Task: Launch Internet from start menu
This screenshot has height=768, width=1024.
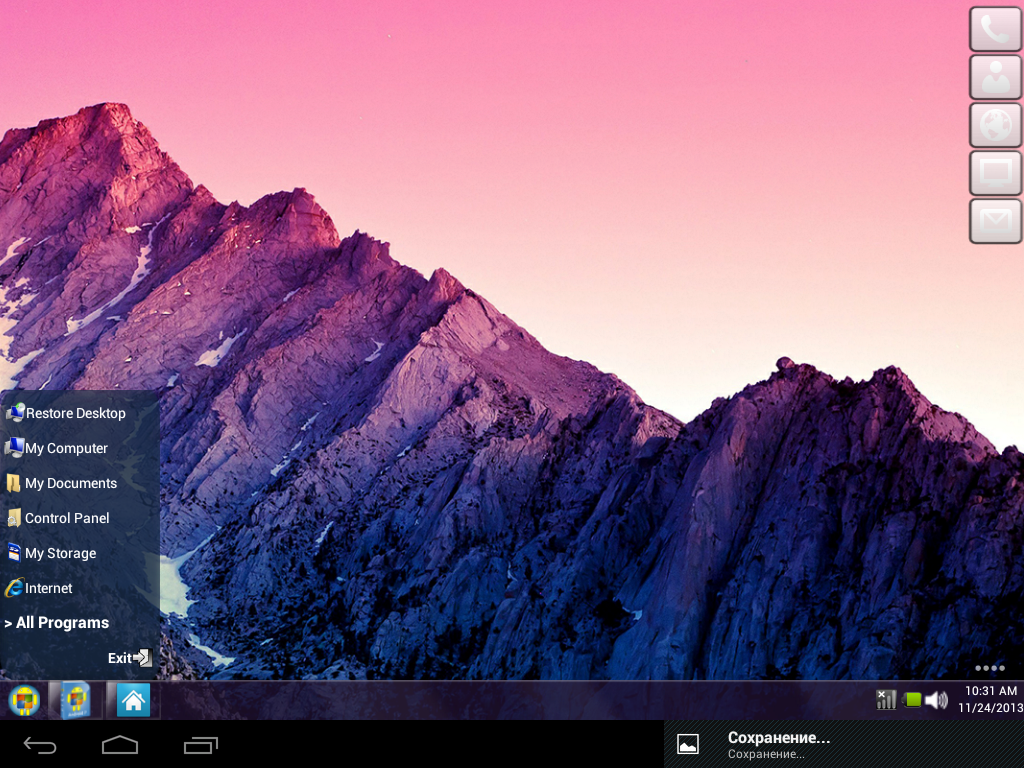Action: click(x=80, y=588)
